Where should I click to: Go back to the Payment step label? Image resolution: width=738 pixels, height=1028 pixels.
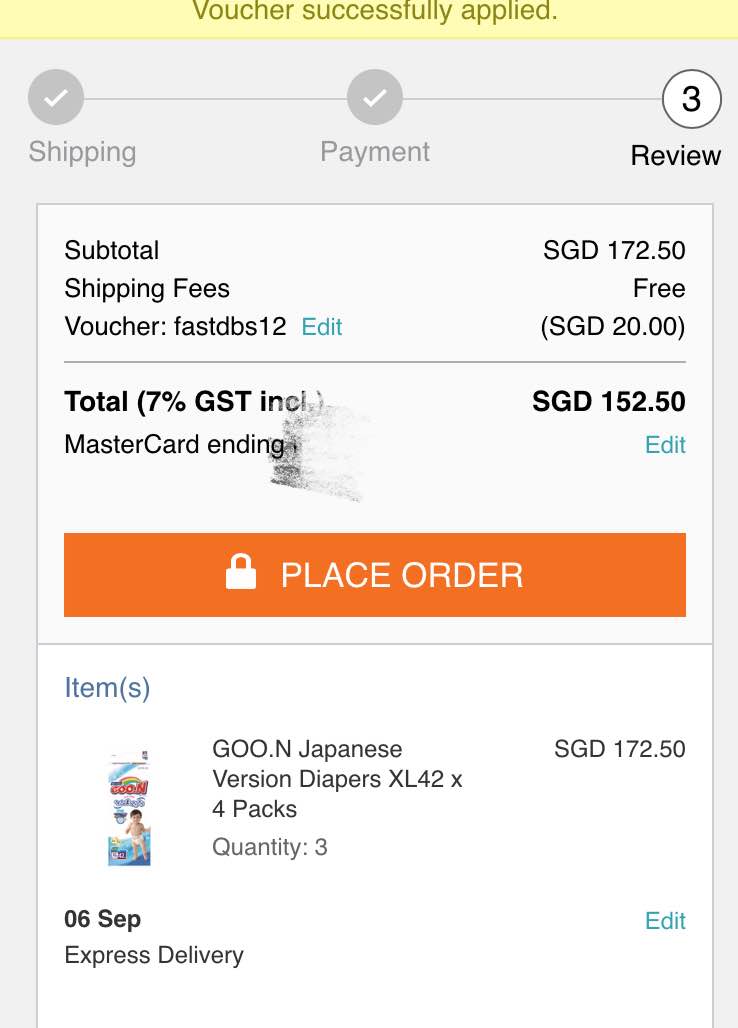pos(375,152)
